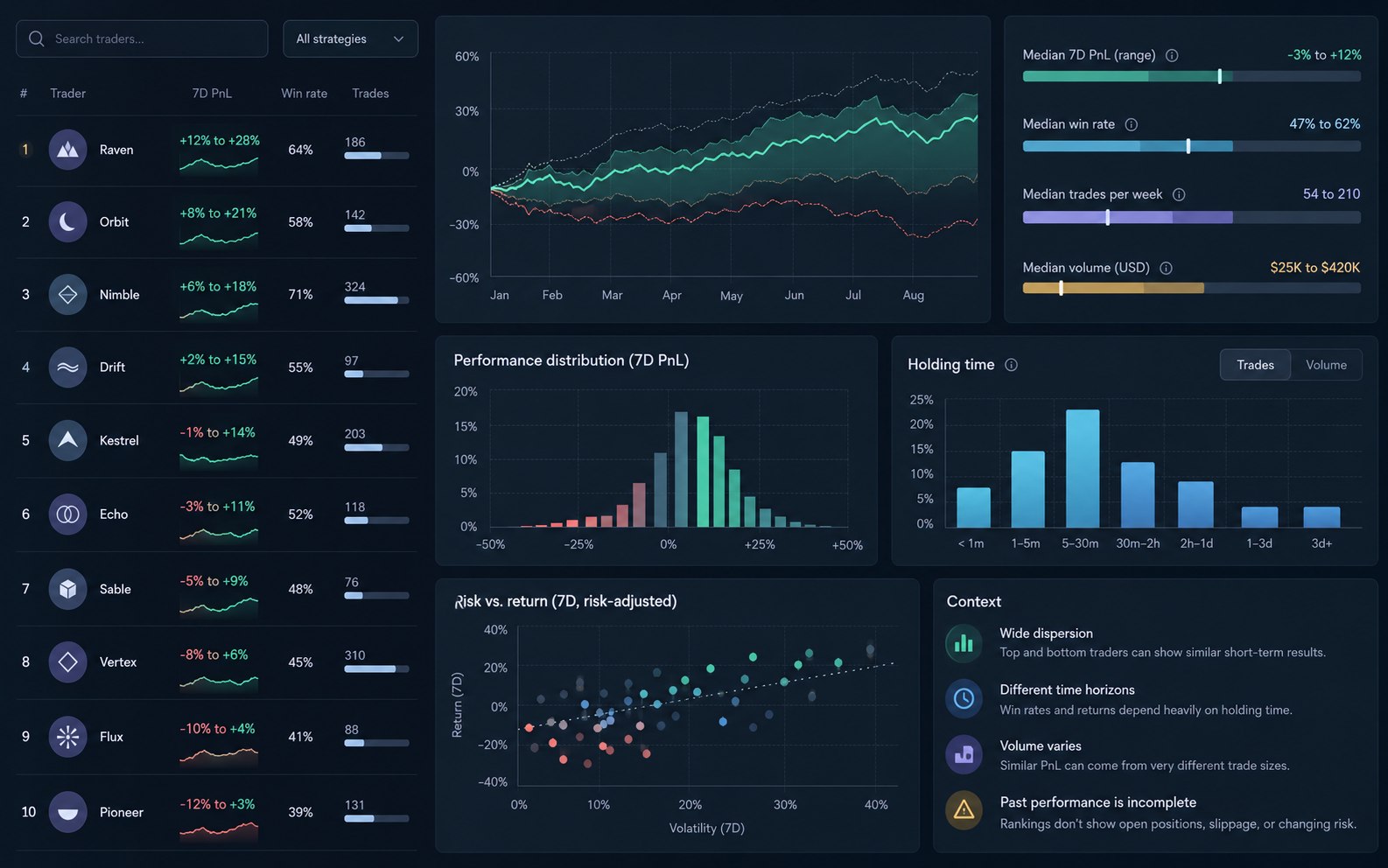Sort by the Trades column header
The height and width of the screenshot is (868, 1388).
[x=370, y=93]
